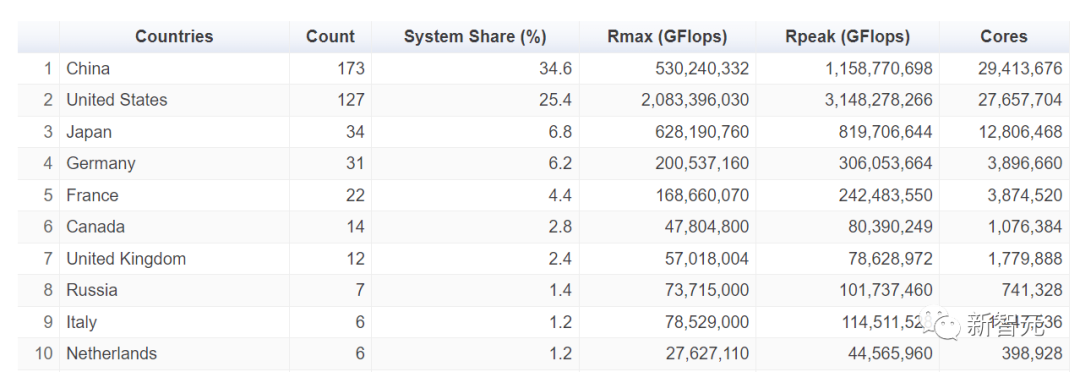1080x372 pixels.
Task: Sort by the Countries column header
Action: point(174,37)
